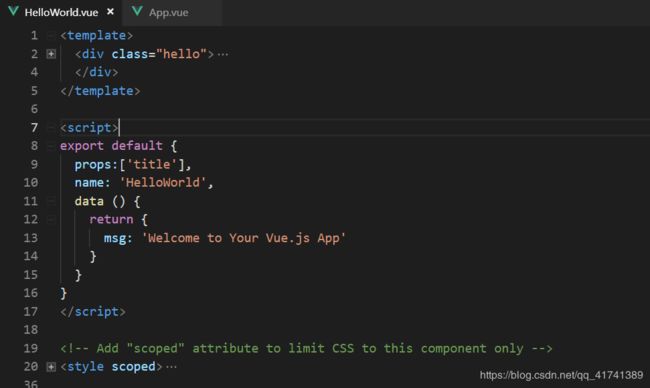Collapse export default block on line 8
650x388 pixels.
coord(51,146)
